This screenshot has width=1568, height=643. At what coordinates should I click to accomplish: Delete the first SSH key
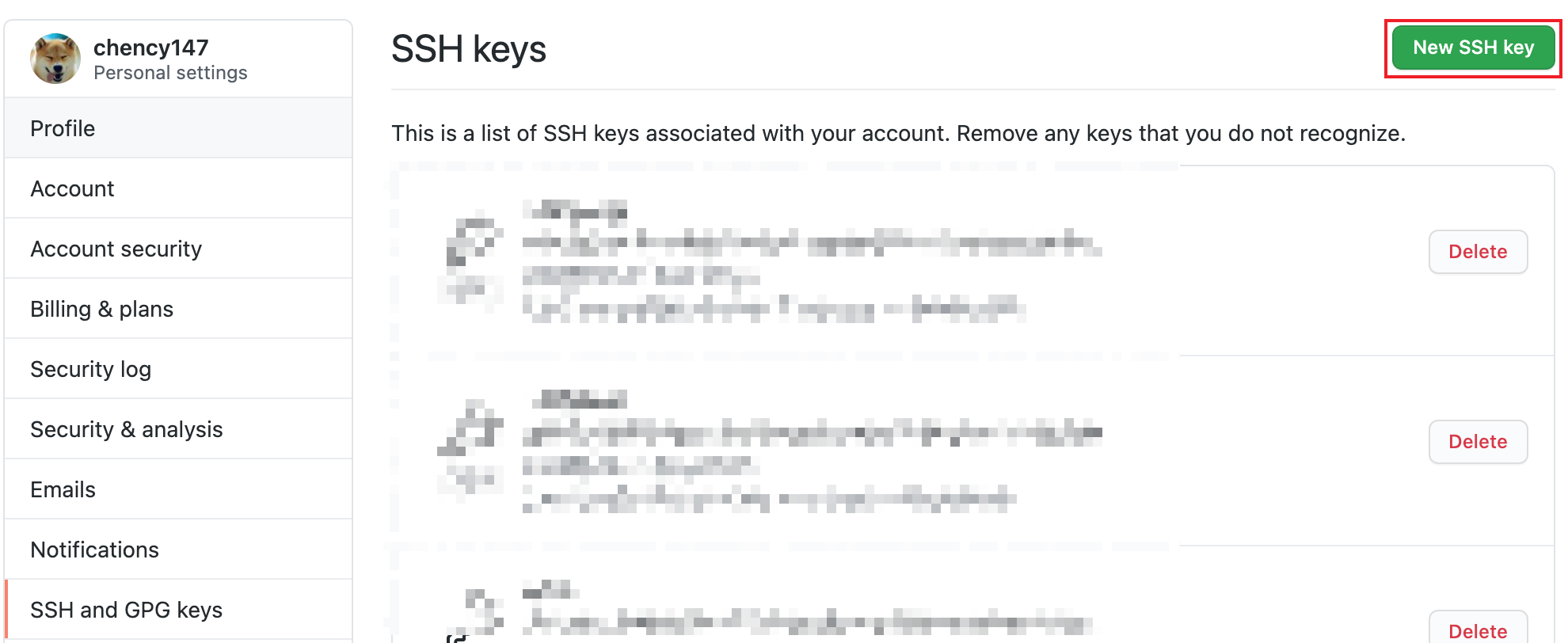(x=1478, y=252)
